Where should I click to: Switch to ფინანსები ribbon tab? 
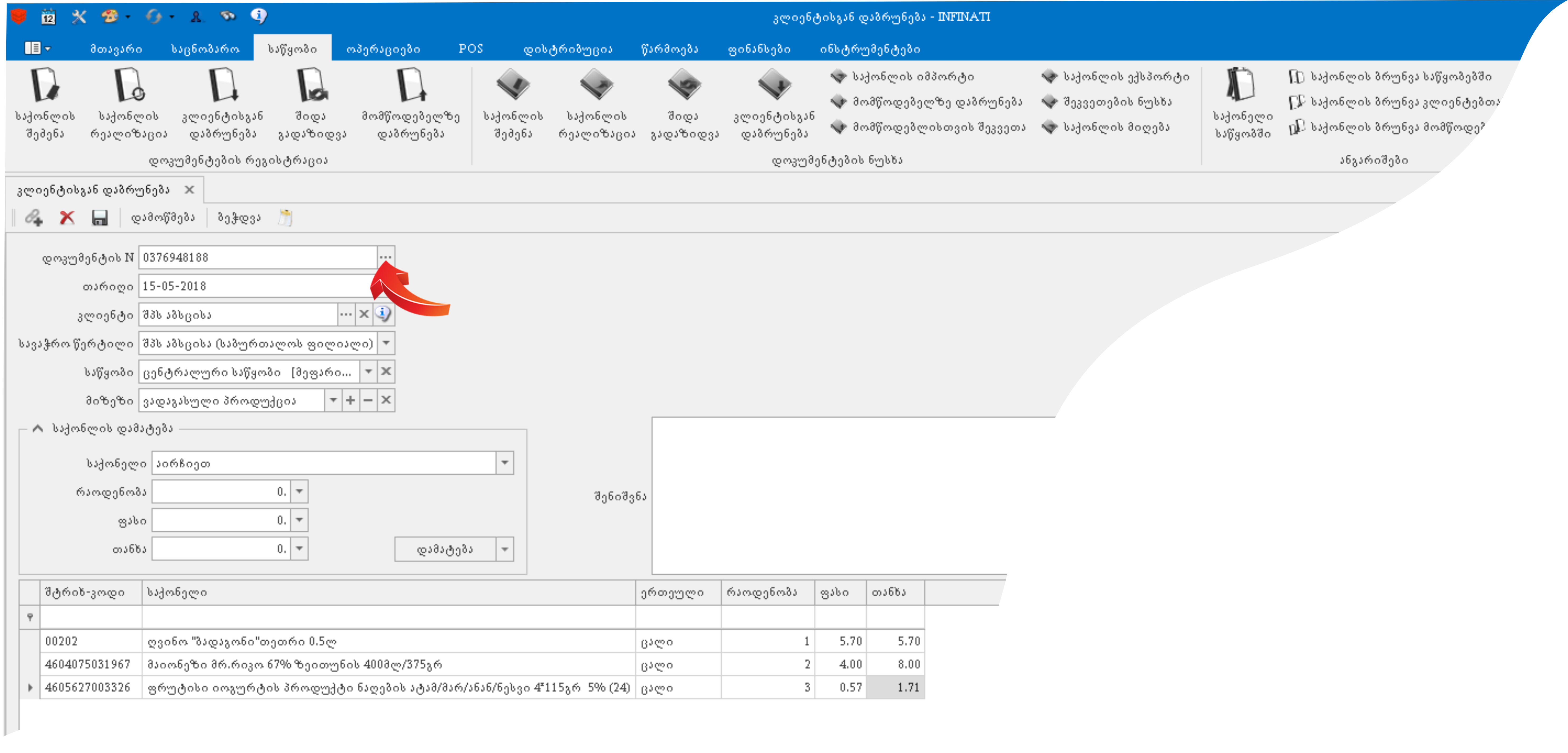click(759, 49)
